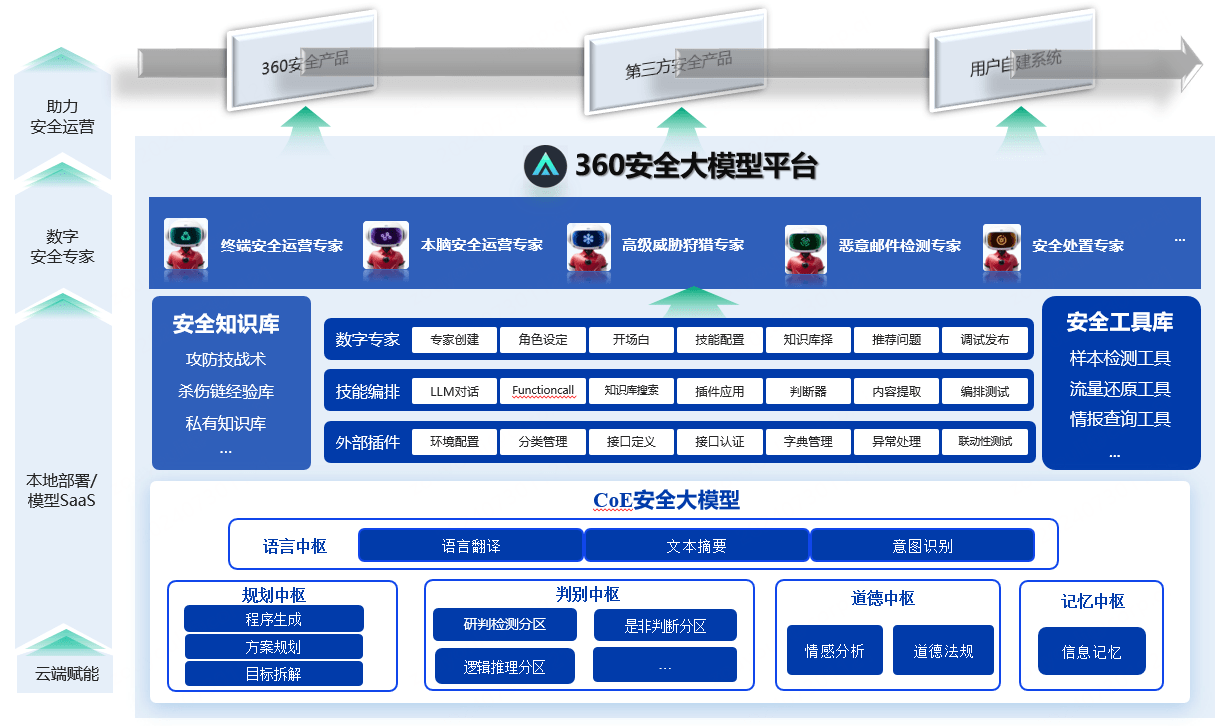The image size is (1225, 726).
Task: Click the 接口认证 box
Action: tap(720, 441)
